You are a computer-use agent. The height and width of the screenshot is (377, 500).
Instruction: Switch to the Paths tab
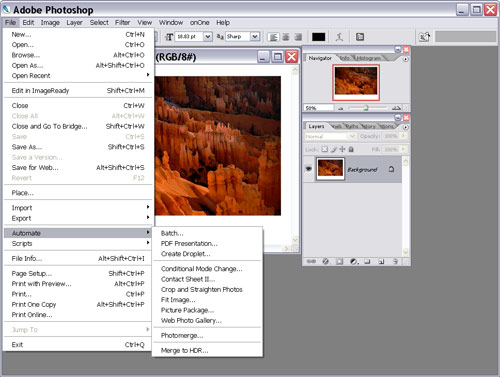(352, 126)
